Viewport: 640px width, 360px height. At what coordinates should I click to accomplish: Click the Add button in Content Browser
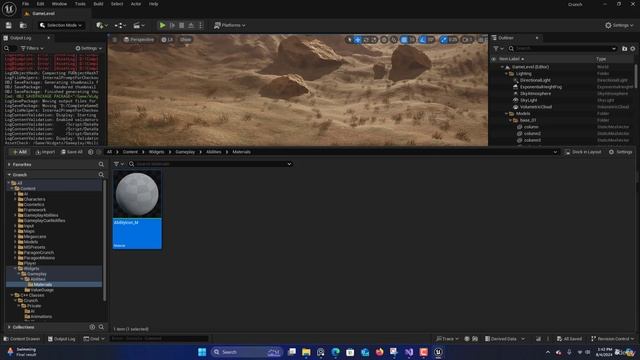click(x=19, y=152)
